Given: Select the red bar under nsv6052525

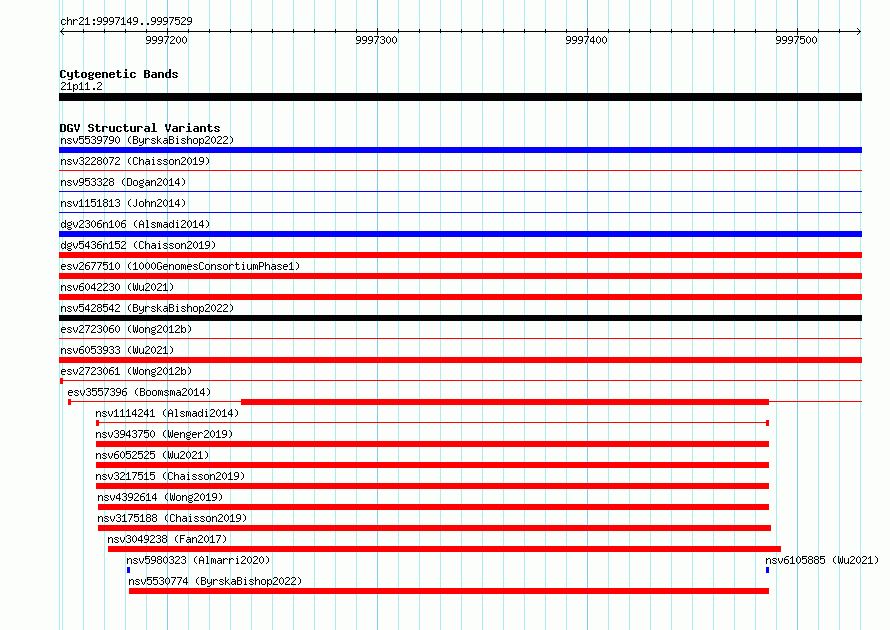Looking at the screenshot, I should [x=433, y=465].
